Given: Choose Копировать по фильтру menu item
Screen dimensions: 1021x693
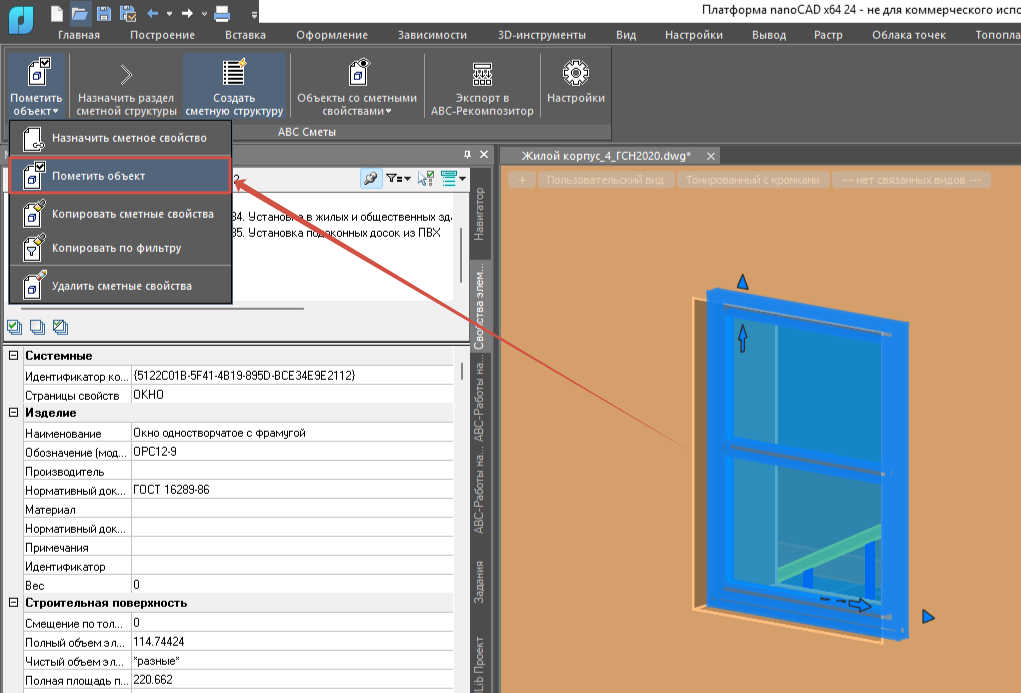Looking at the screenshot, I should [x=120, y=248].
